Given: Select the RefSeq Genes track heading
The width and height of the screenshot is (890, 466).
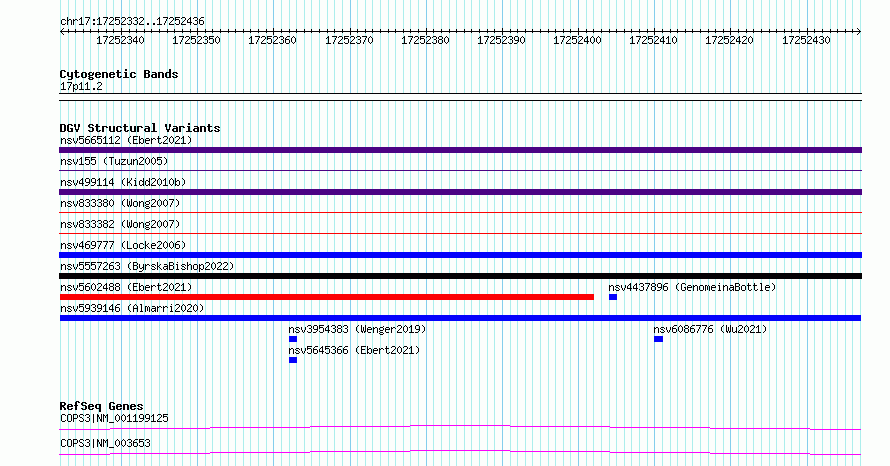Looking at the screenshot, I should point(102,406).
